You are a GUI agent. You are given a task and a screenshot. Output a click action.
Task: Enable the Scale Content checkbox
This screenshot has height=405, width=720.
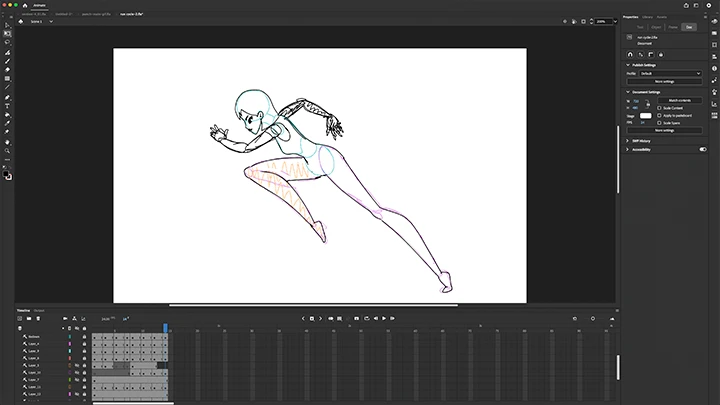[x=659, y=108]
